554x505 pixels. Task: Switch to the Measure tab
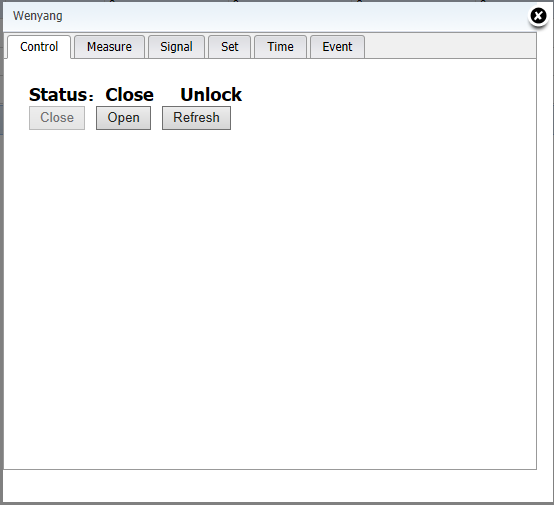109,47
